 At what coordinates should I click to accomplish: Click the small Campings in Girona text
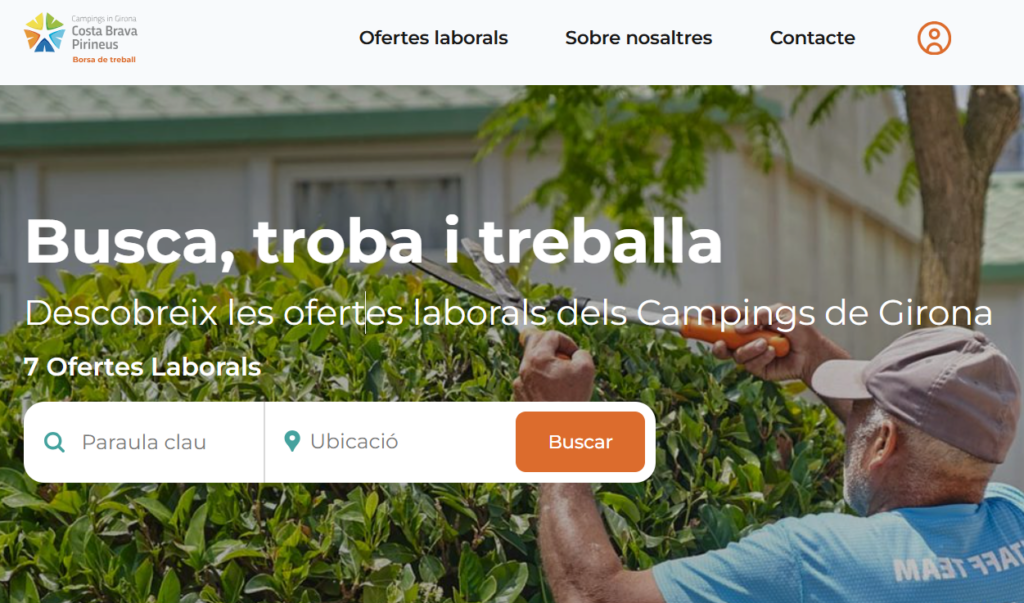[x=104, y=18]
